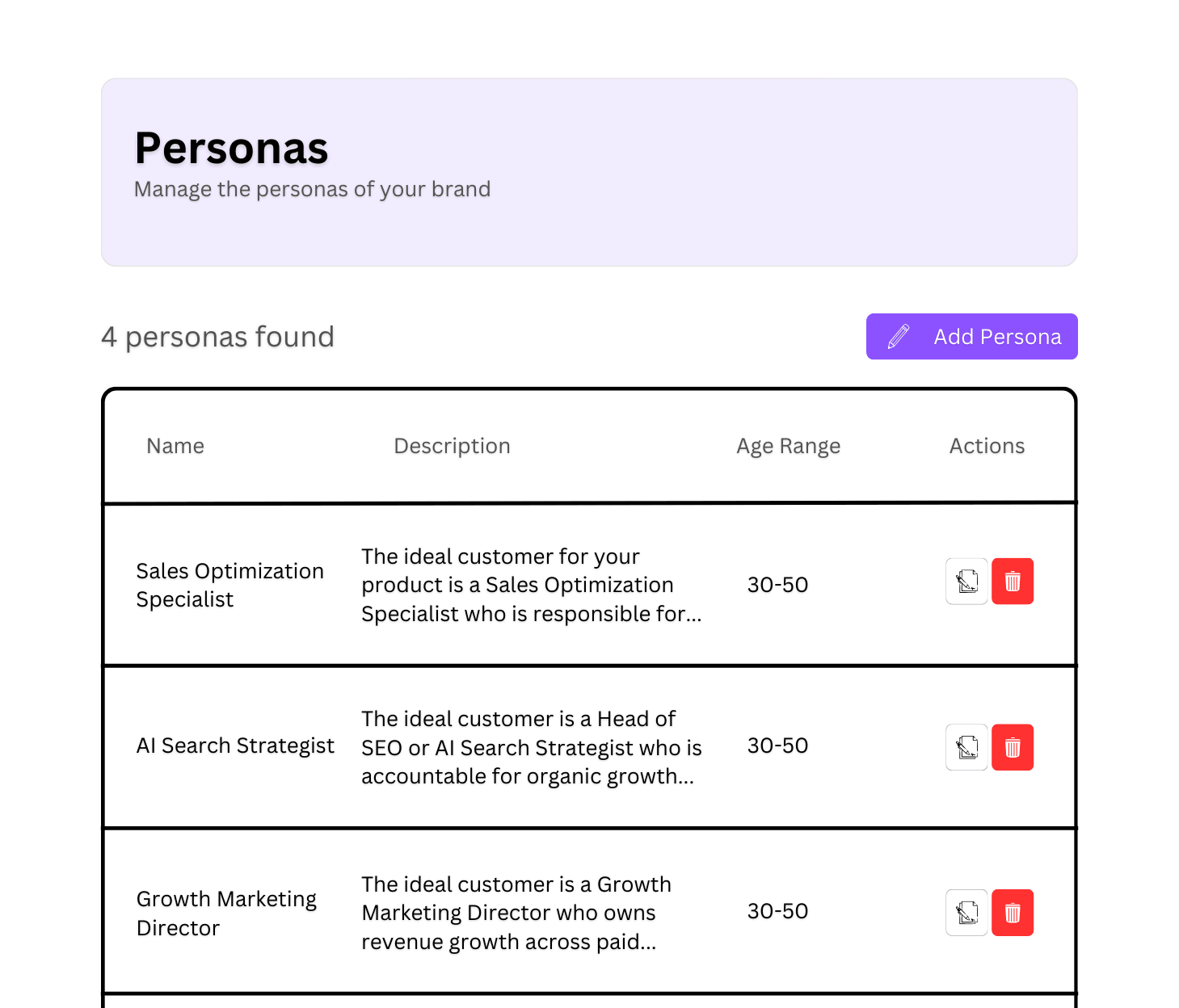Click the Personas page title
Image resolution: width=1179 pixels, height=1008 pixels.
tap(231, 148)
